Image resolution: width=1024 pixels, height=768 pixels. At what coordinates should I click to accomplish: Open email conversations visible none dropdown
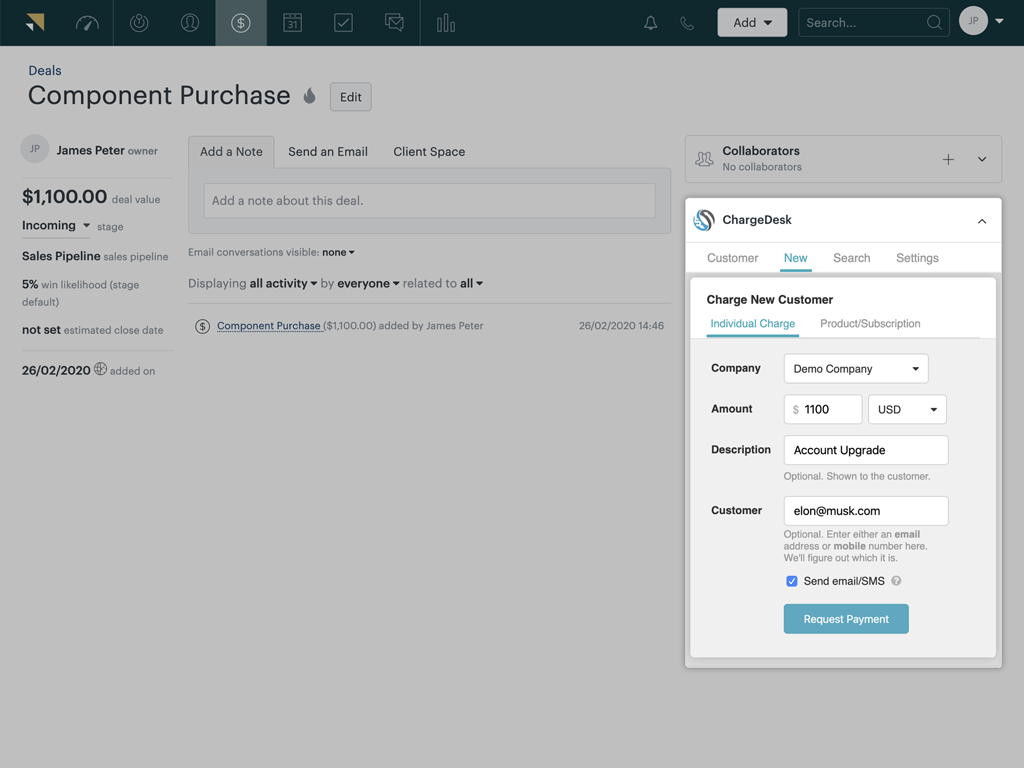338,252
